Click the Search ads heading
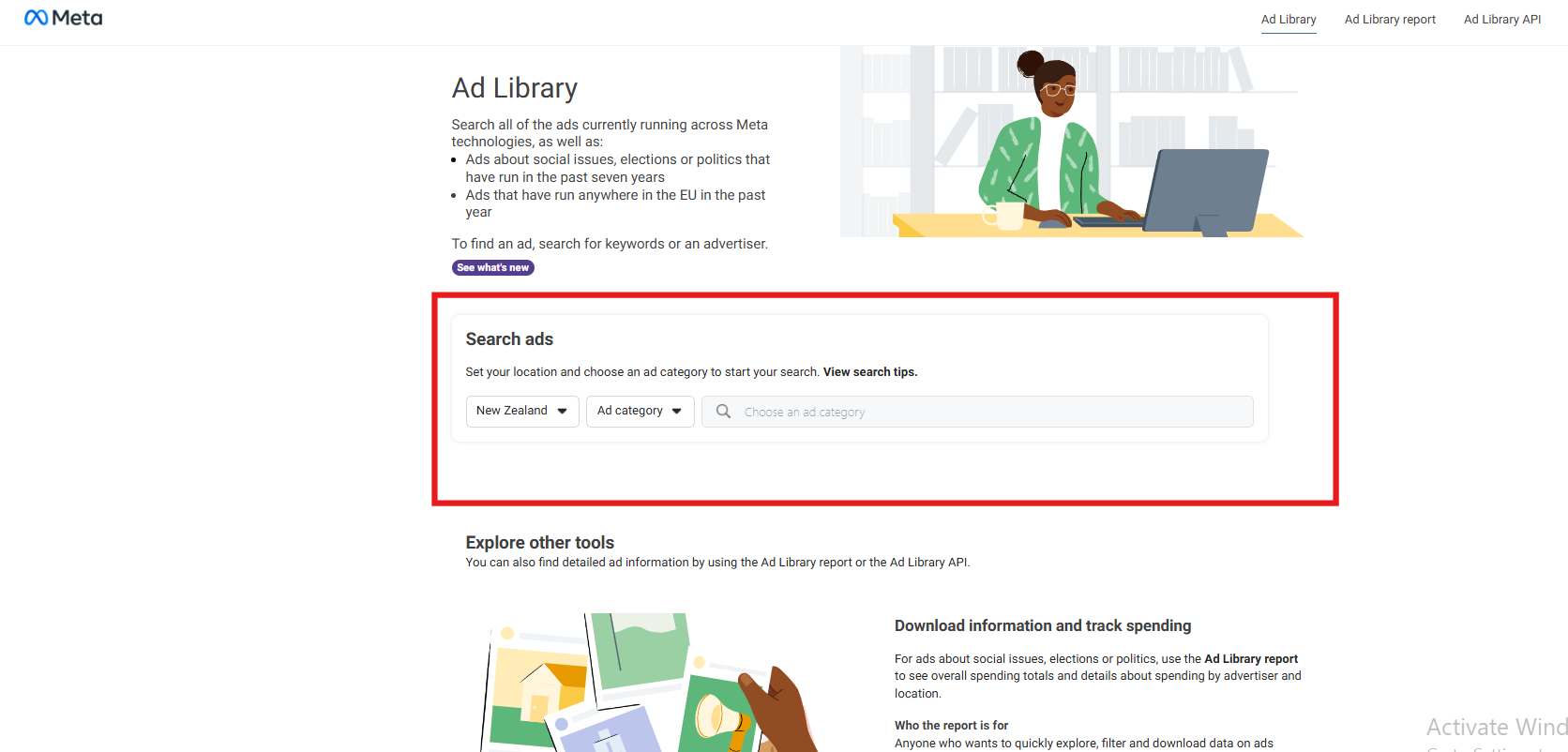Image resolution: width=1568 pixels, height=752 pixels. 509,339
